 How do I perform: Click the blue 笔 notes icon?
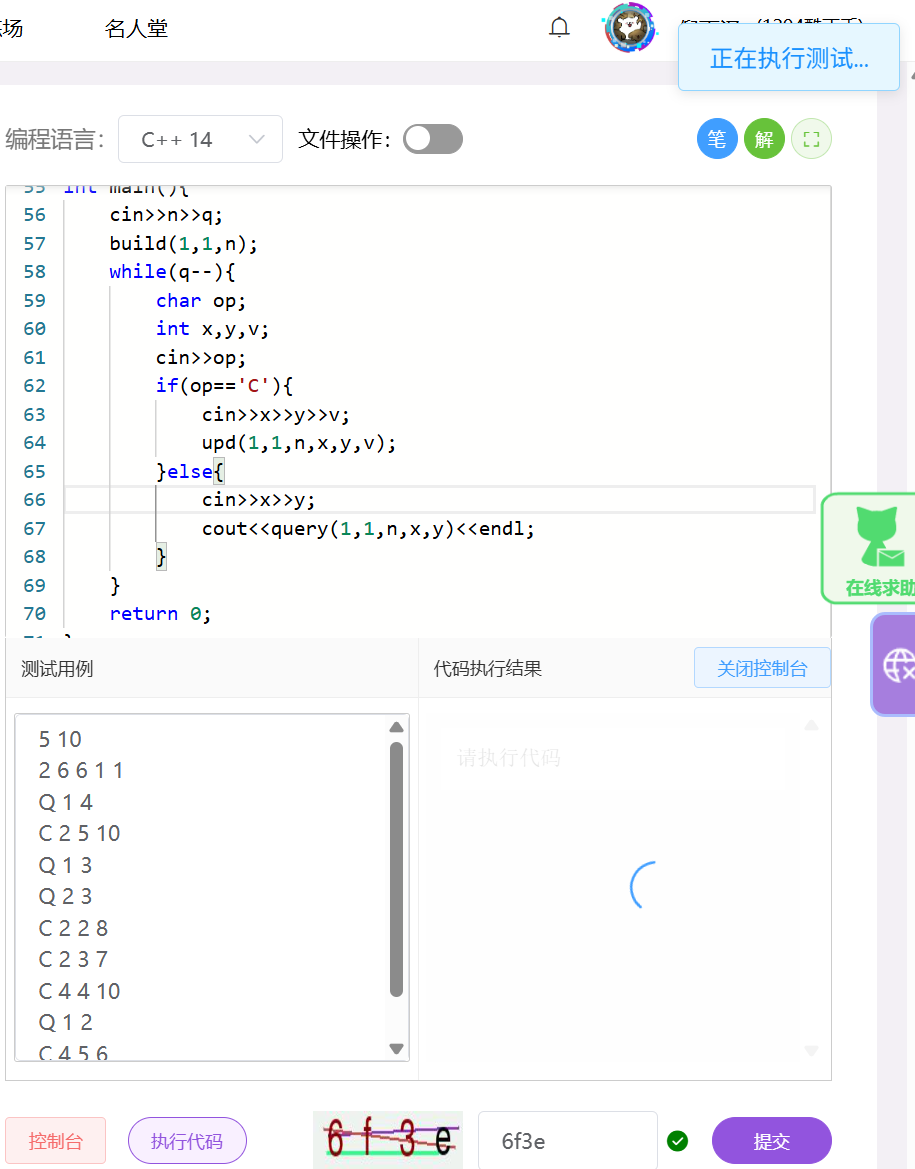[x=717, y=139]
